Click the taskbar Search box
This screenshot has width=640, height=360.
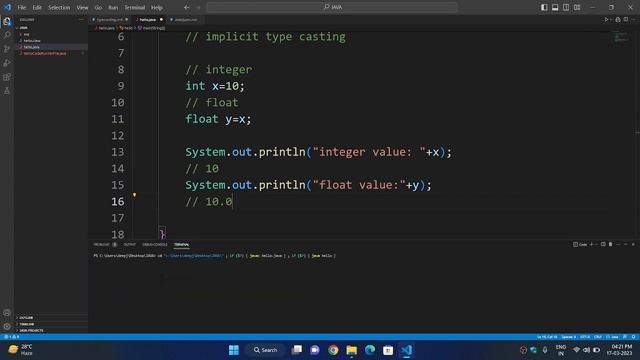(x=266, y=350)
